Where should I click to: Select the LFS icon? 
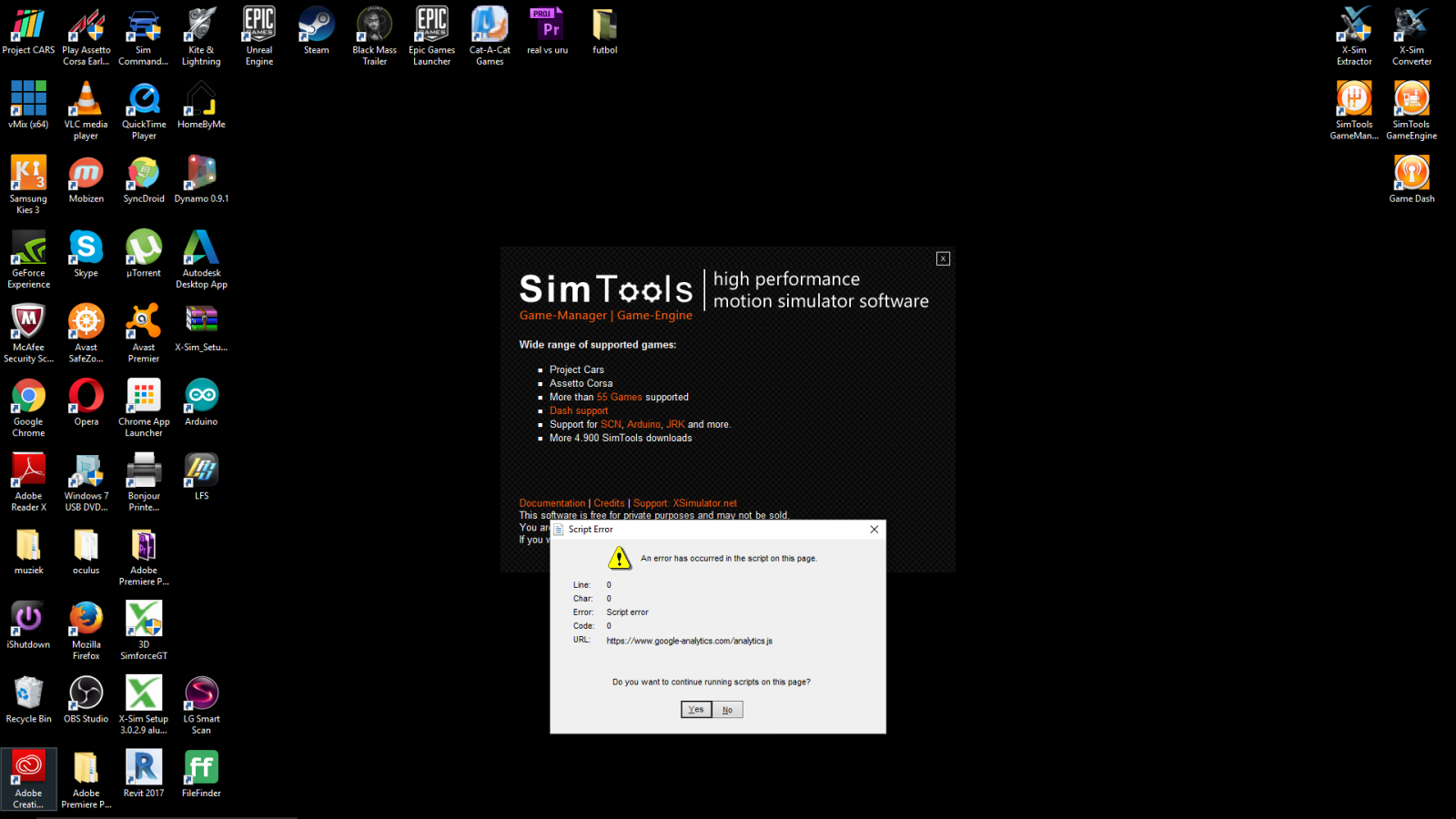(201, 477)
